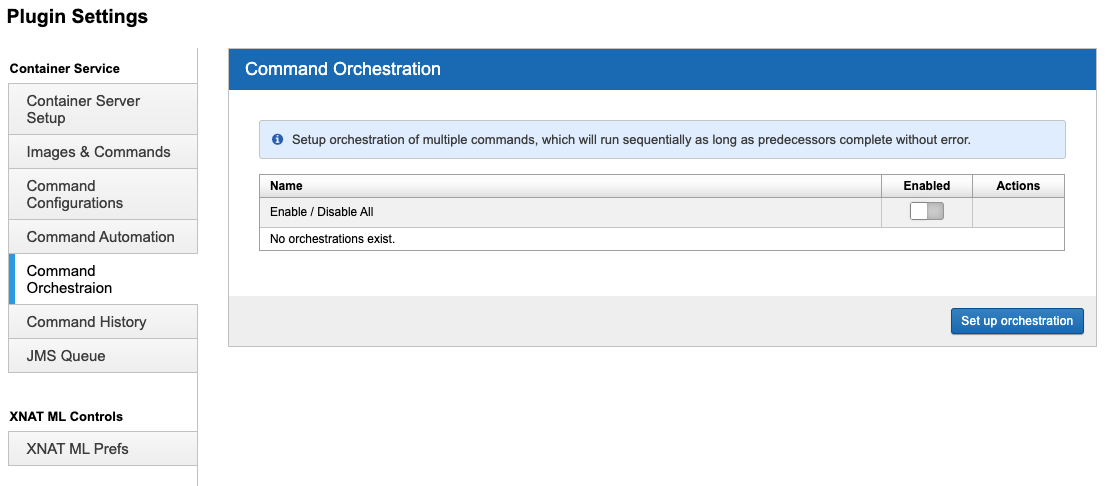Click the info icon in the blue notice
The image size is (1105, 486).
coord(277,140)
